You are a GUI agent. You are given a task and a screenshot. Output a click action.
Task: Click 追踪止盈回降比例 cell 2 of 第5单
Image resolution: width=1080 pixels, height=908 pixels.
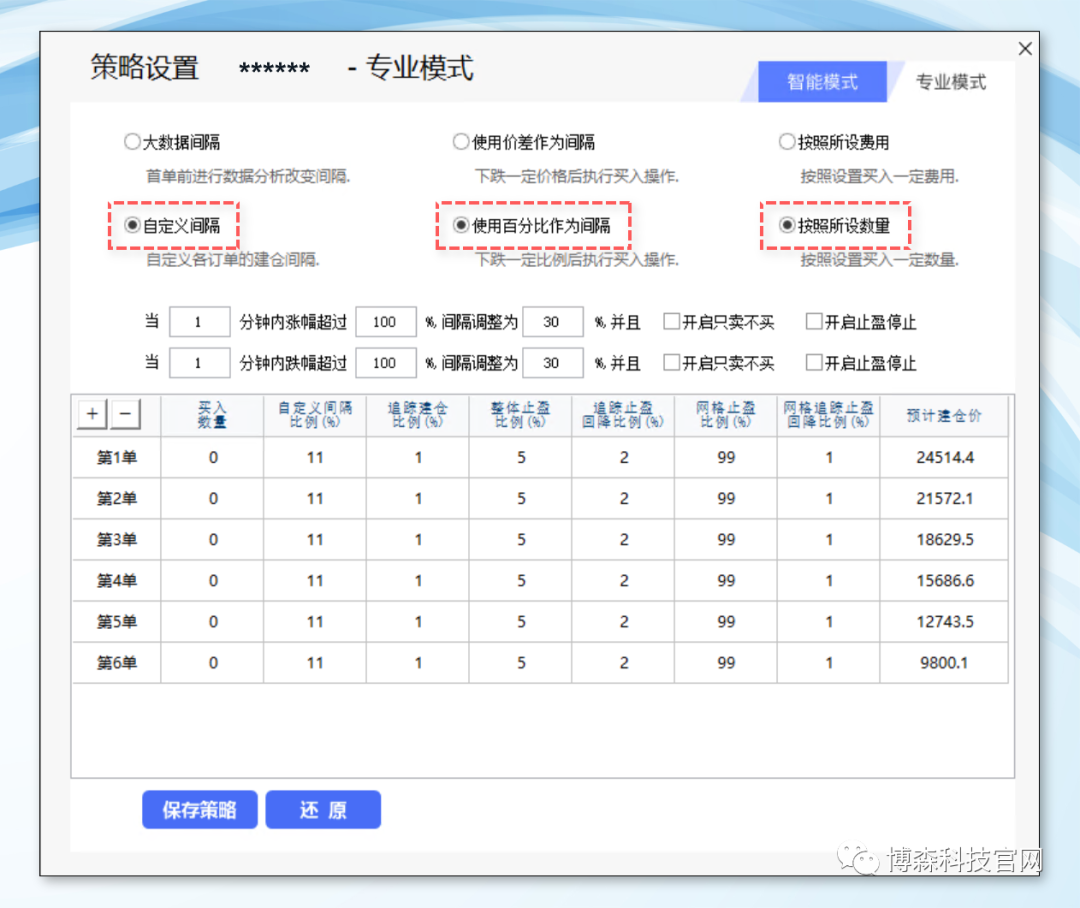[623, 621]
